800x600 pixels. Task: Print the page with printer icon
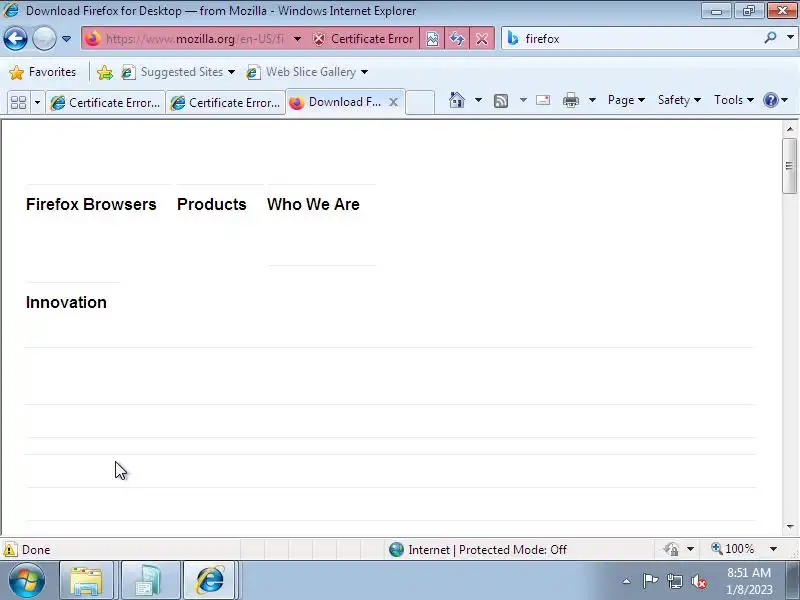(570, 100)
